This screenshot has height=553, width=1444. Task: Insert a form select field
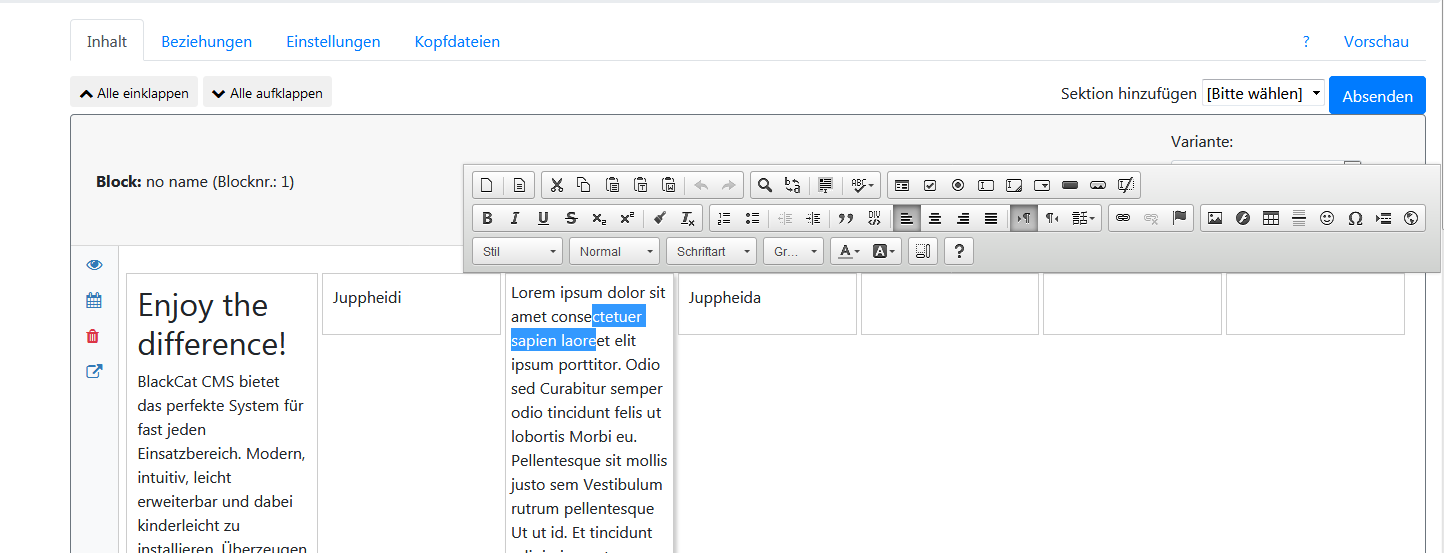coord(1042,185)
